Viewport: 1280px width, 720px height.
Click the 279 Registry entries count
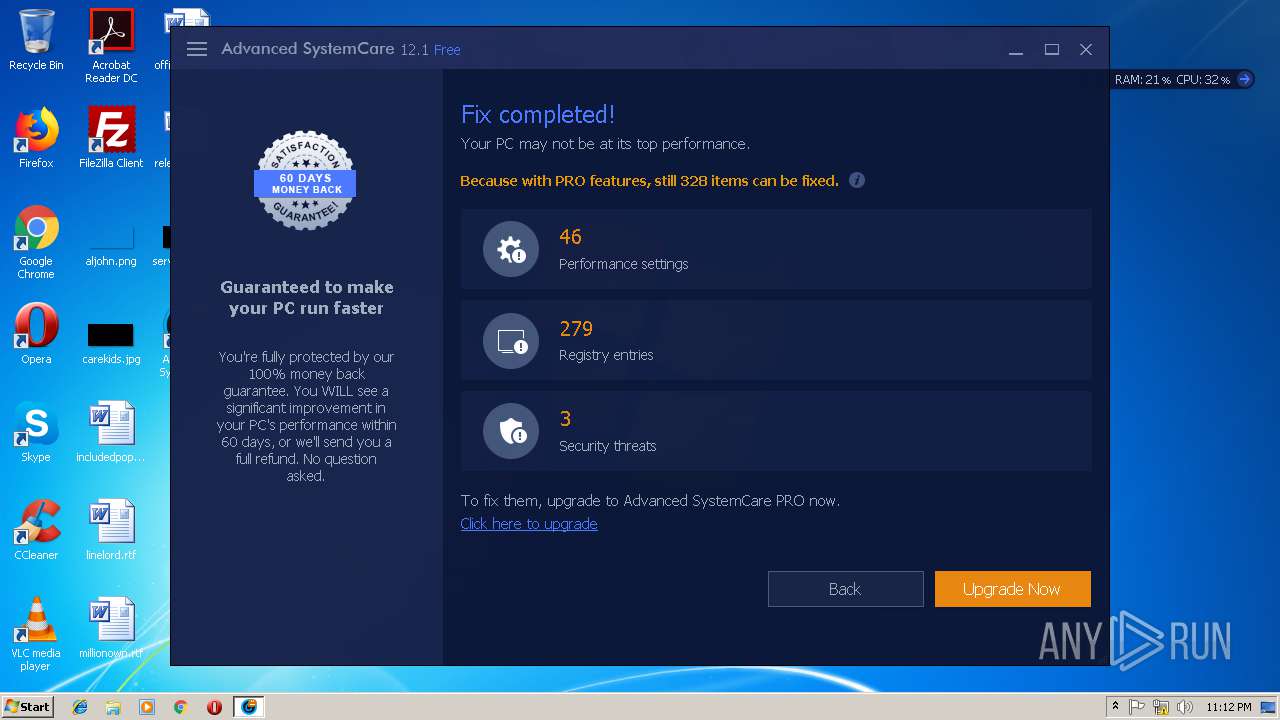(576, 329)
